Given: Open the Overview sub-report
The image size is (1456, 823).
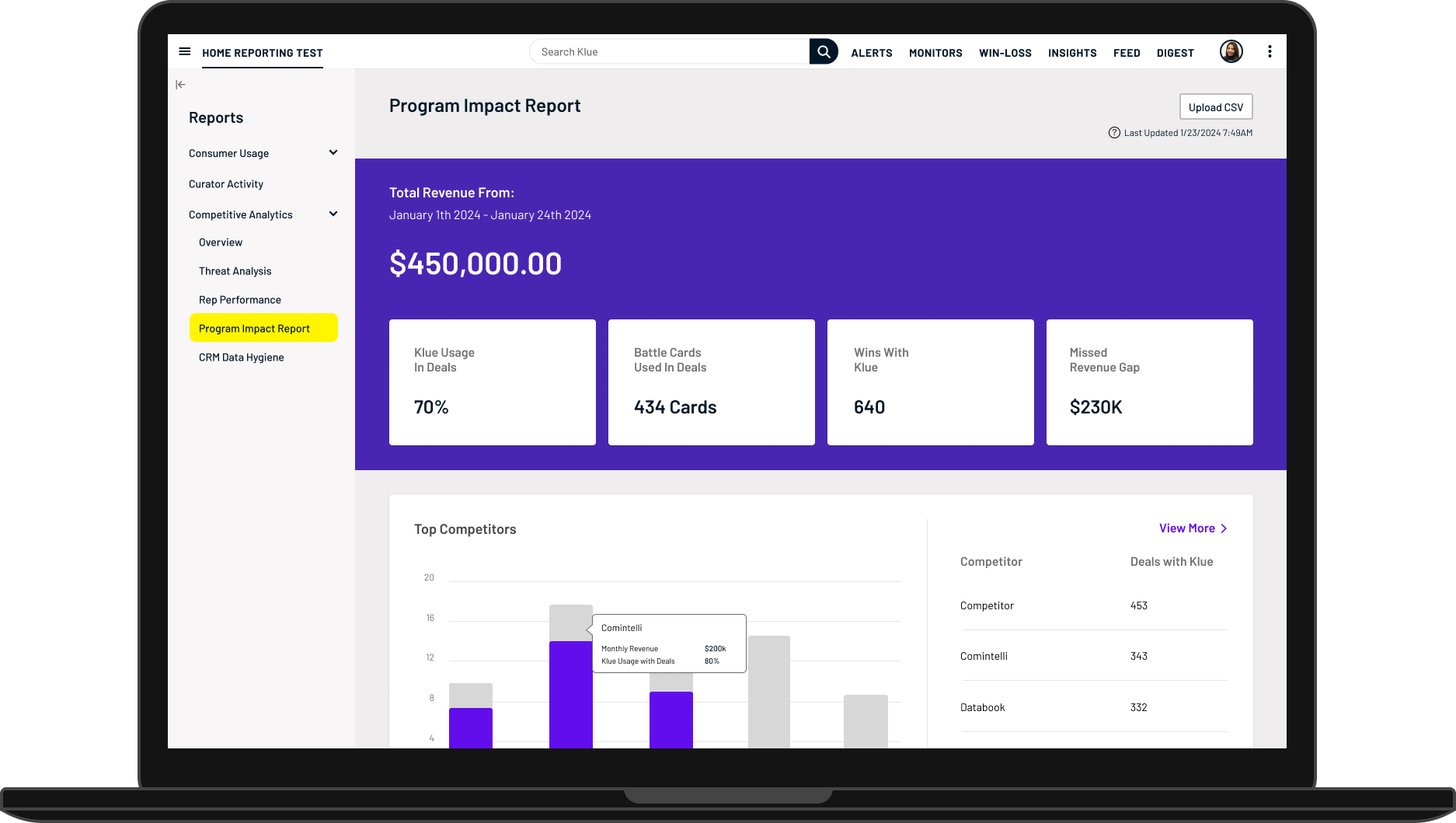Looking at the screenshot, I should (x=221, y=242).
